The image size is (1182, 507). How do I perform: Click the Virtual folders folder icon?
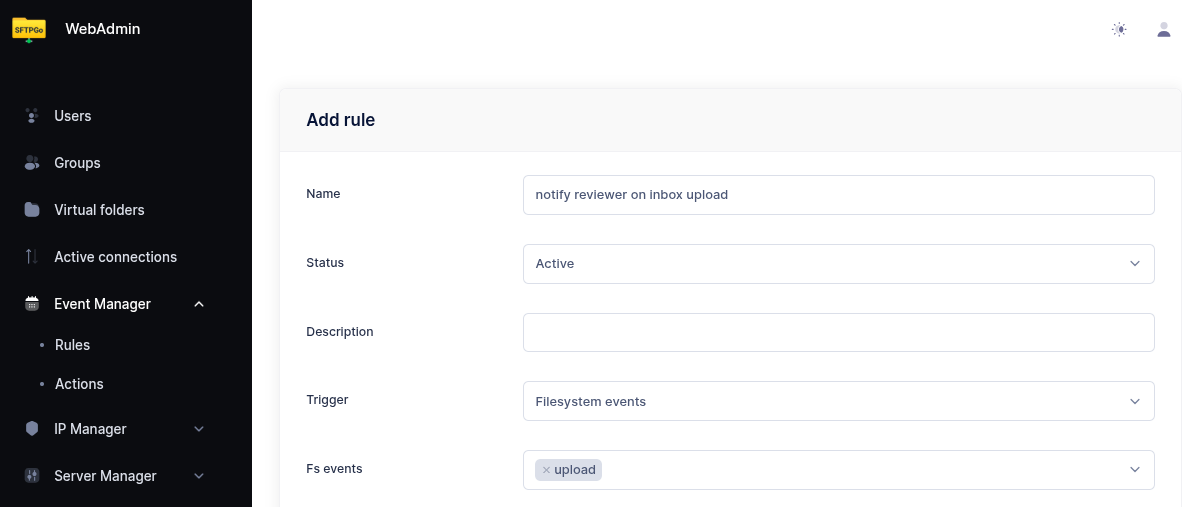pos(32,210)
